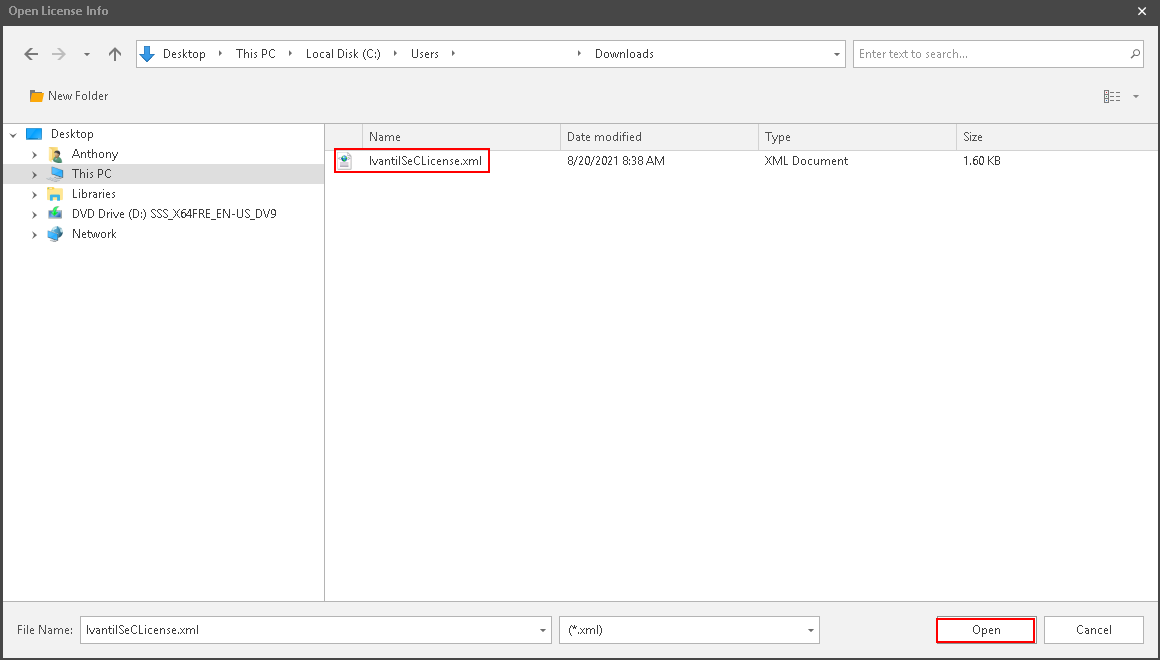The height and width of the screenshot is (660, 1160).
Task: Collapse the Desktop tree node
Action: click(x=13, y=133)
